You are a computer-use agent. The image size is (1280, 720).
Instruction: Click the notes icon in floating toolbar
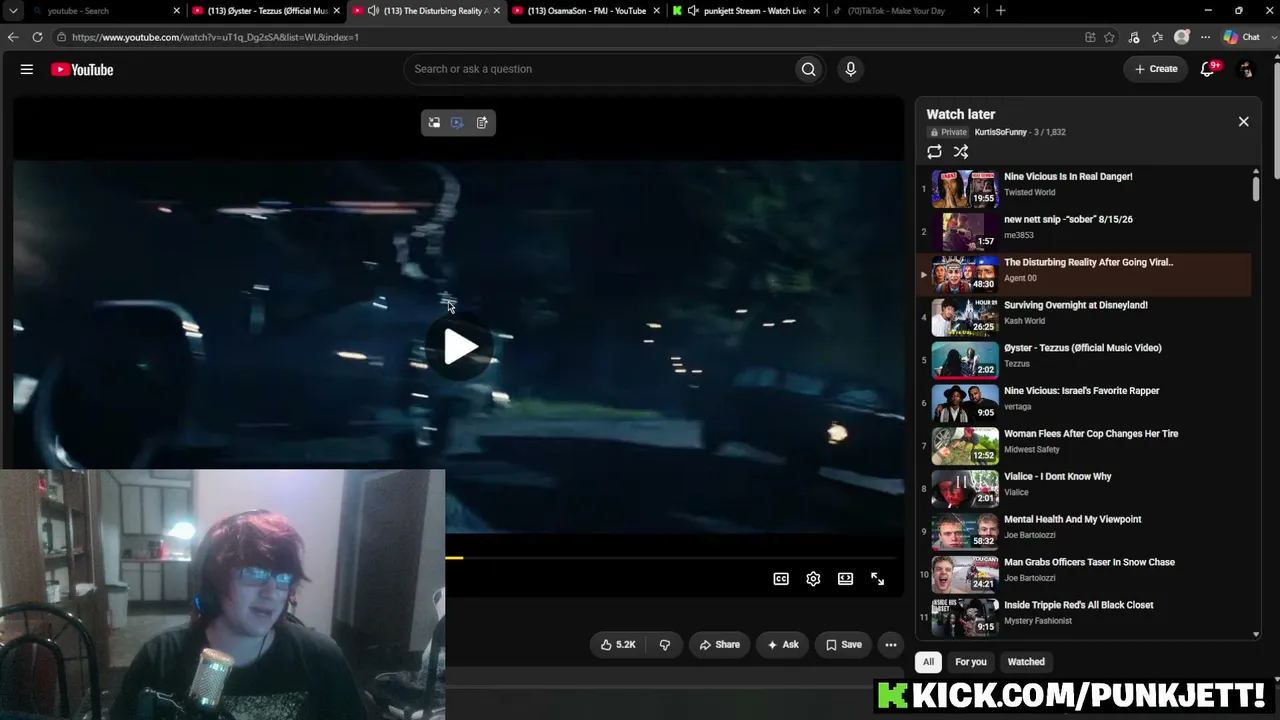pyautogui.click(x=482, y=123)
